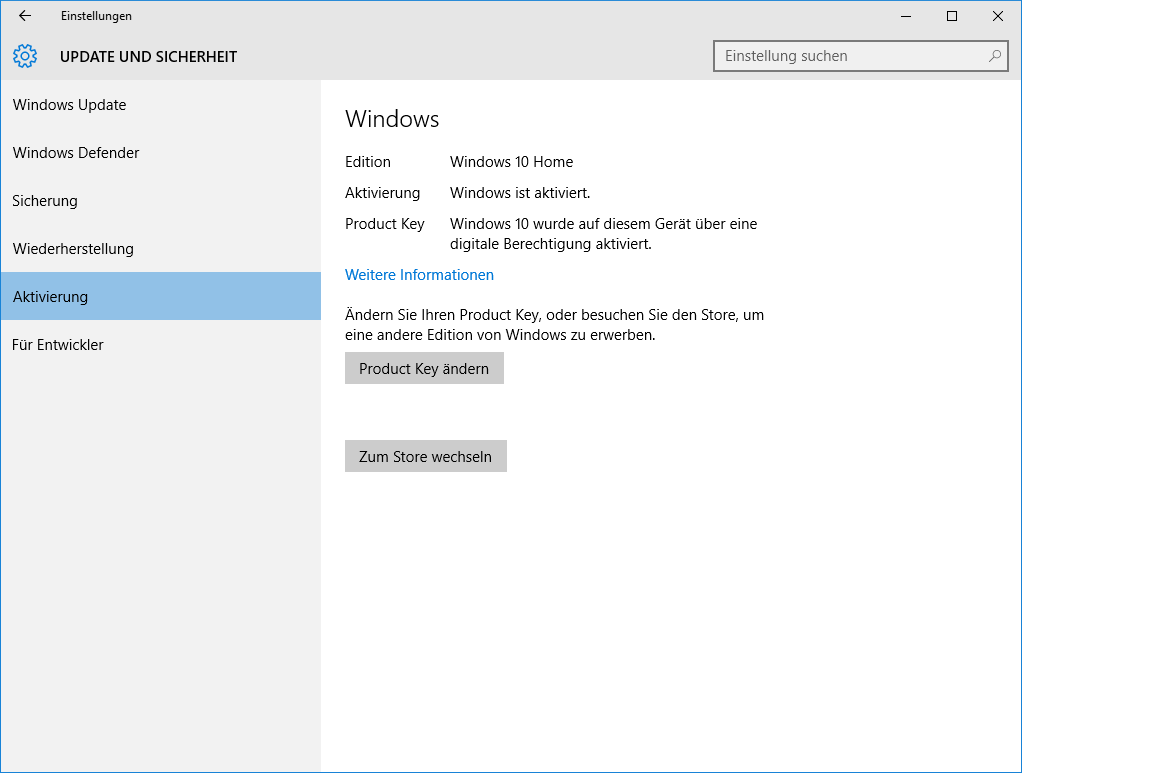This screenshot has width=1152, height=773.
Task: Click the Product Key ändern button
Action: 424,368
